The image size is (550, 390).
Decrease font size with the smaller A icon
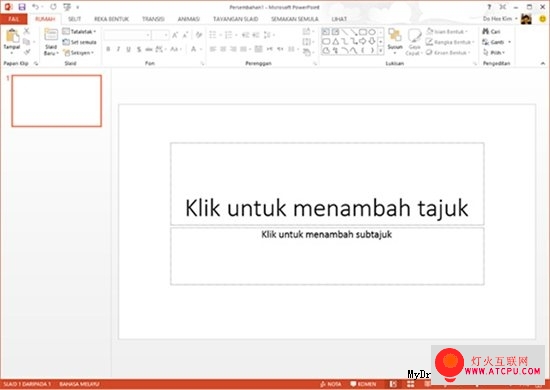[185, 35]
